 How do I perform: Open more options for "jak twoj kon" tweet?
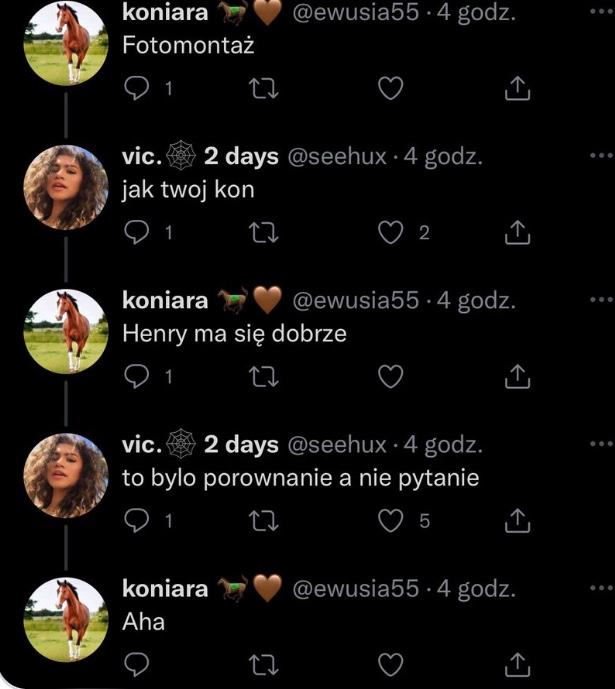[x=600, y=157]
